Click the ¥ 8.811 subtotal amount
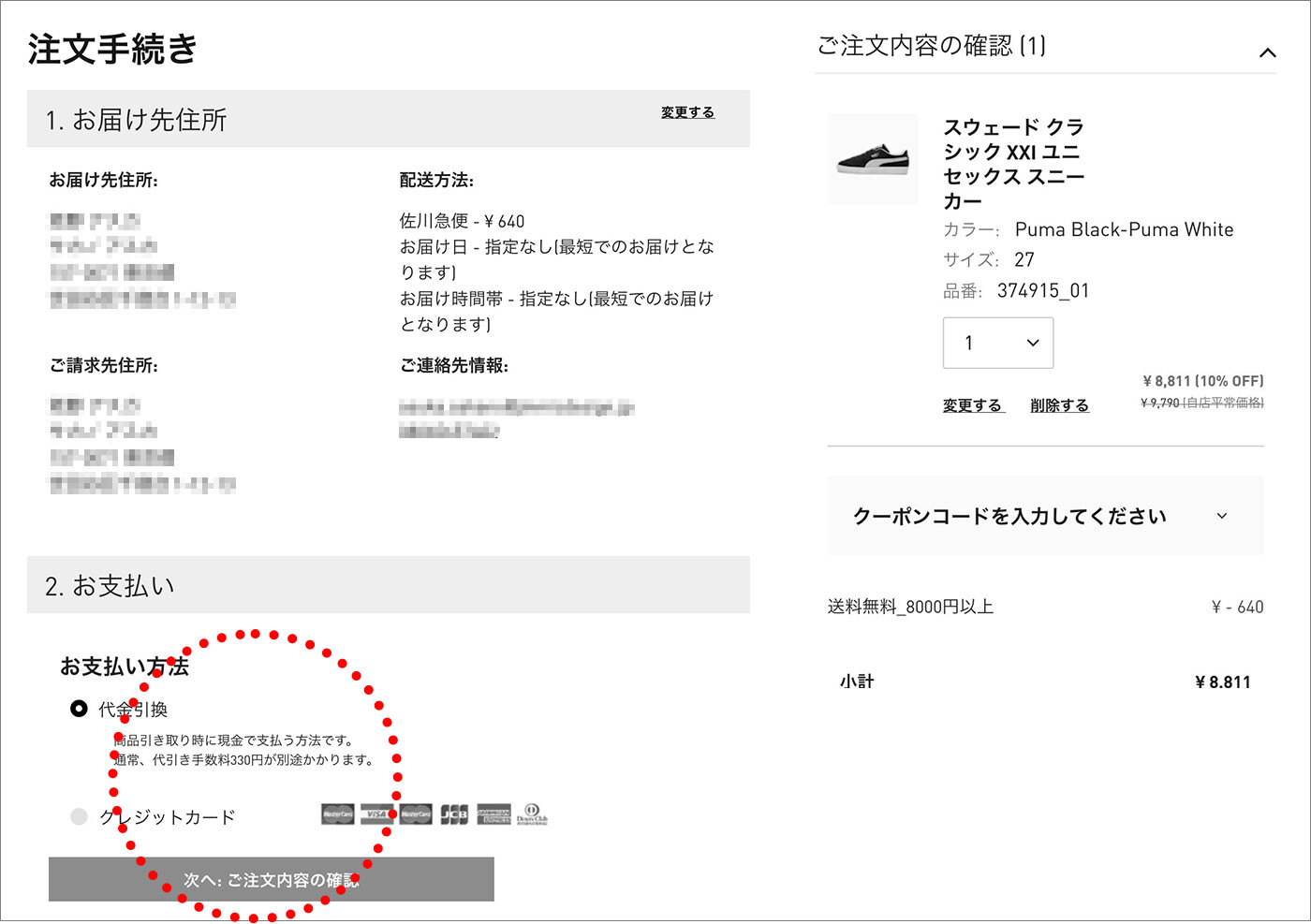 pyautogui.click(x=1223, y=682)
